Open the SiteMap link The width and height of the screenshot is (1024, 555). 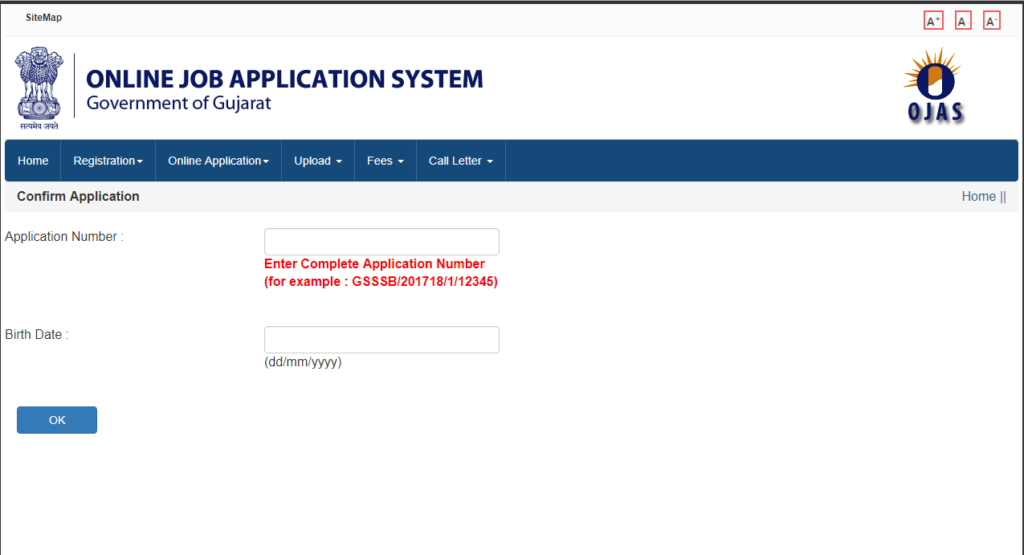44,18
